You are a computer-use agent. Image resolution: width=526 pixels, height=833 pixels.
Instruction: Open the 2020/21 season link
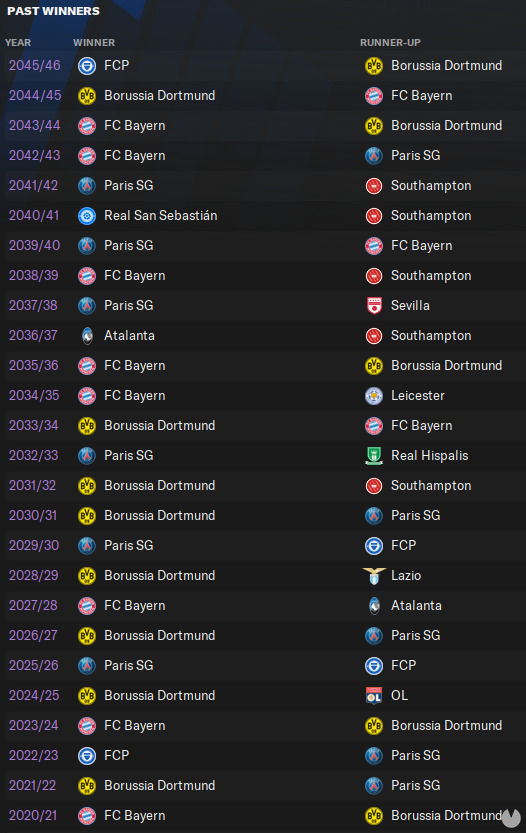[x=33, y=815]
